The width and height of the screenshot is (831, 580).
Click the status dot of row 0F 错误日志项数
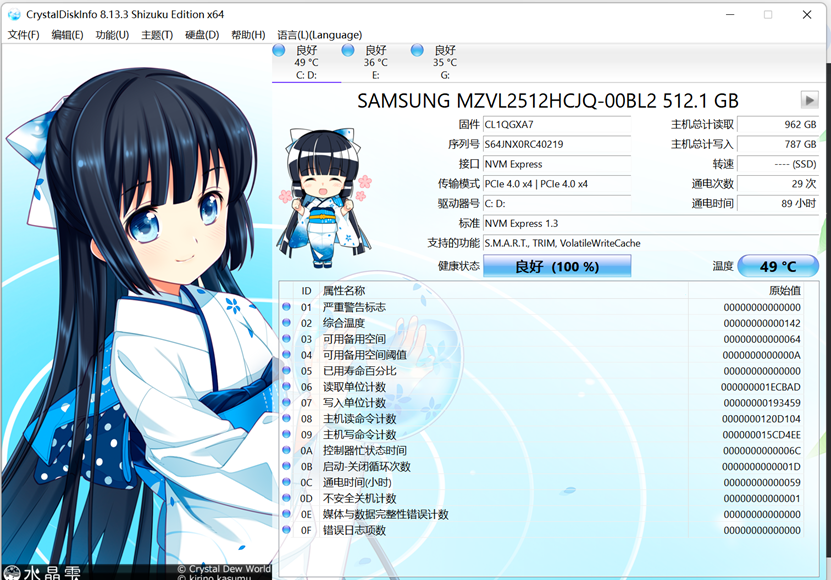(x=287, y=529)
